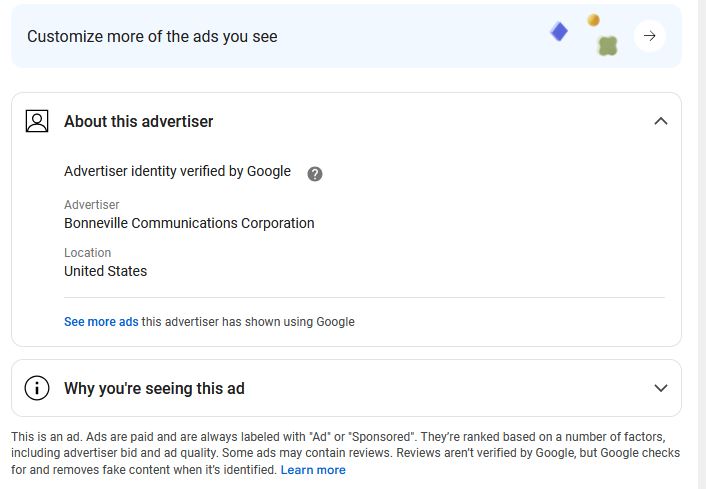
Task: Click the help question mark icon
Action: (315, 173)
